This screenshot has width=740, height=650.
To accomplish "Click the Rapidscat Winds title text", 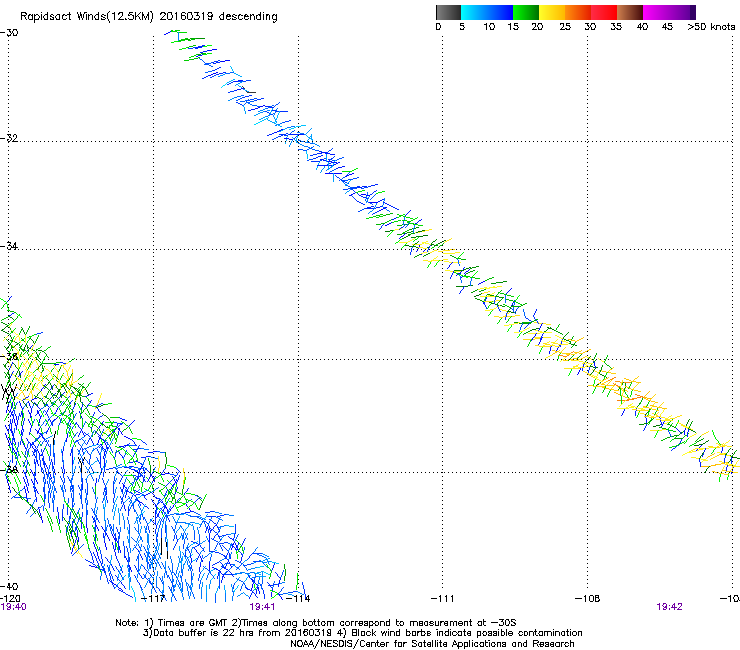I will [149, 17].
